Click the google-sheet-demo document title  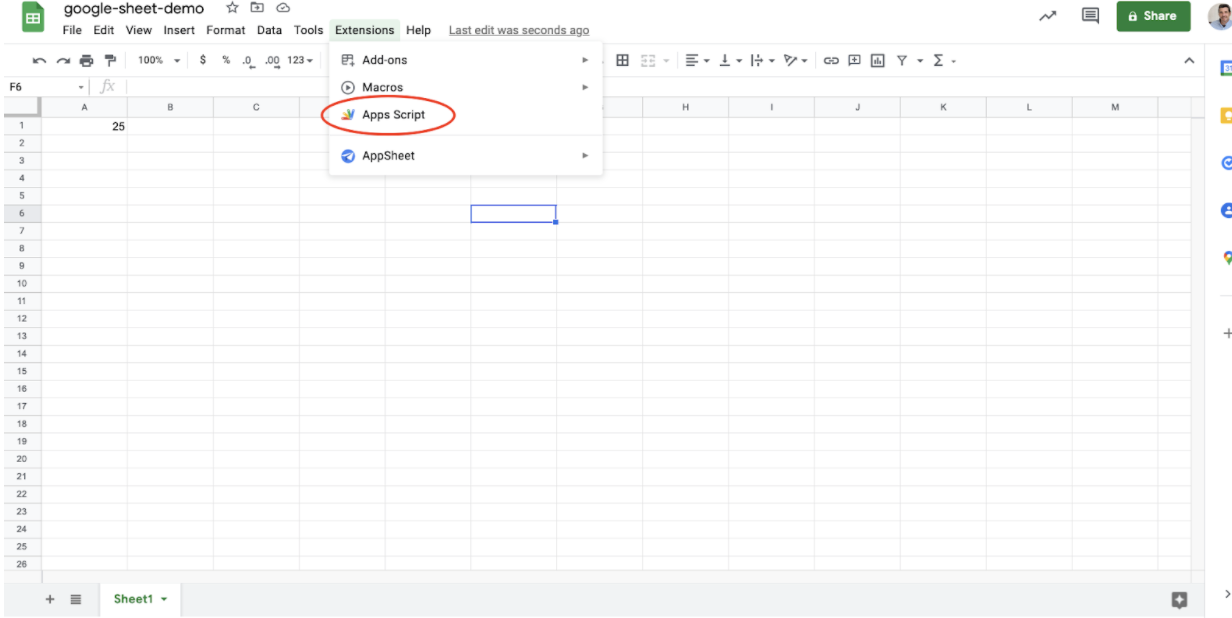(134, 9)
